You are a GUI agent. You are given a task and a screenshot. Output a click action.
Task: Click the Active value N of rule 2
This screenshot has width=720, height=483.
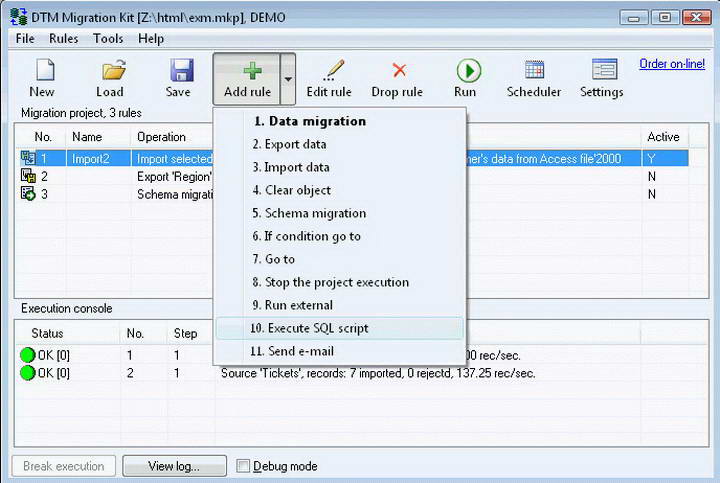pos(652,176)
